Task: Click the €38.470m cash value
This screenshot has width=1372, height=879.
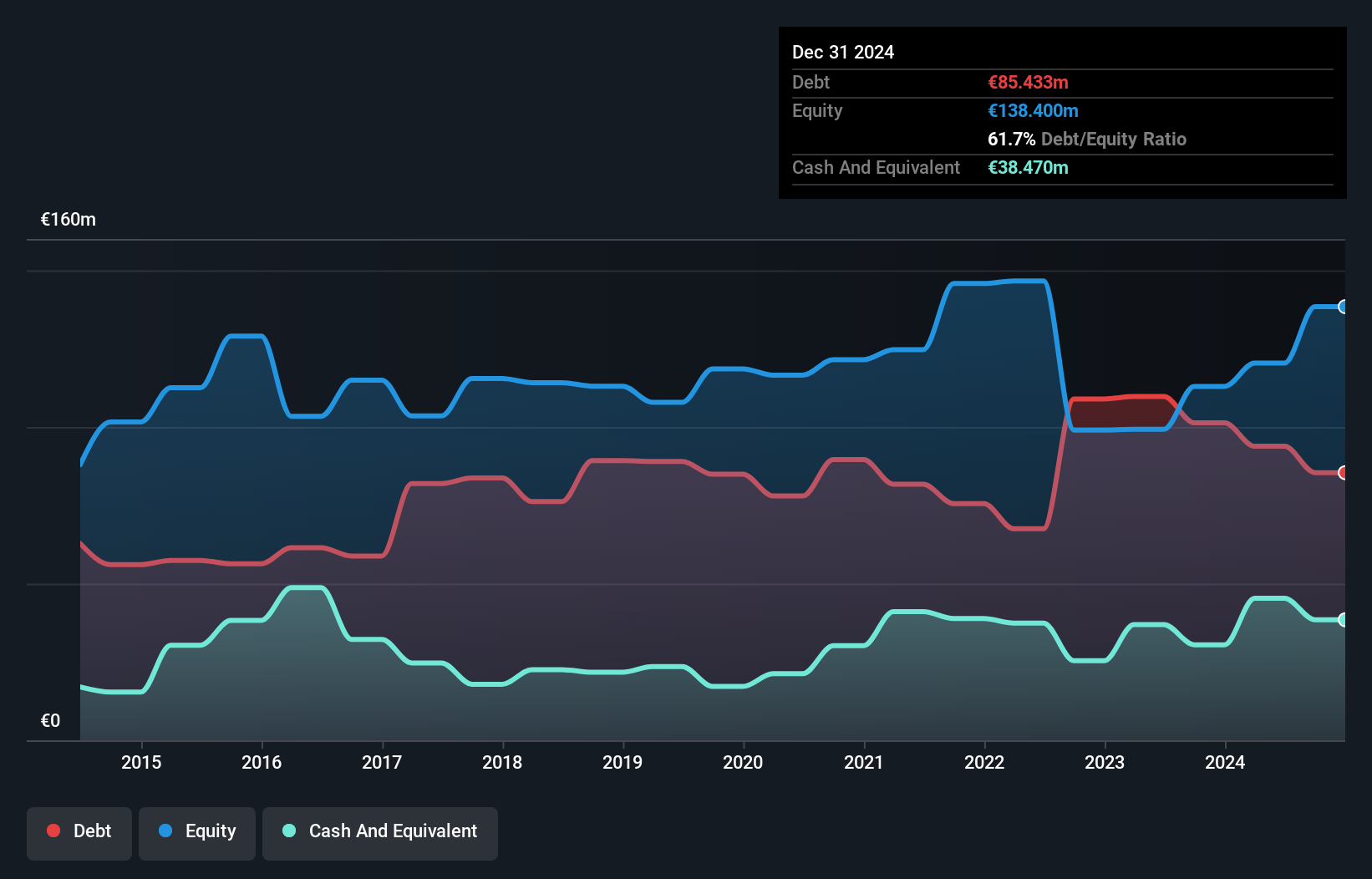Action: click(x=1028, y=167)
